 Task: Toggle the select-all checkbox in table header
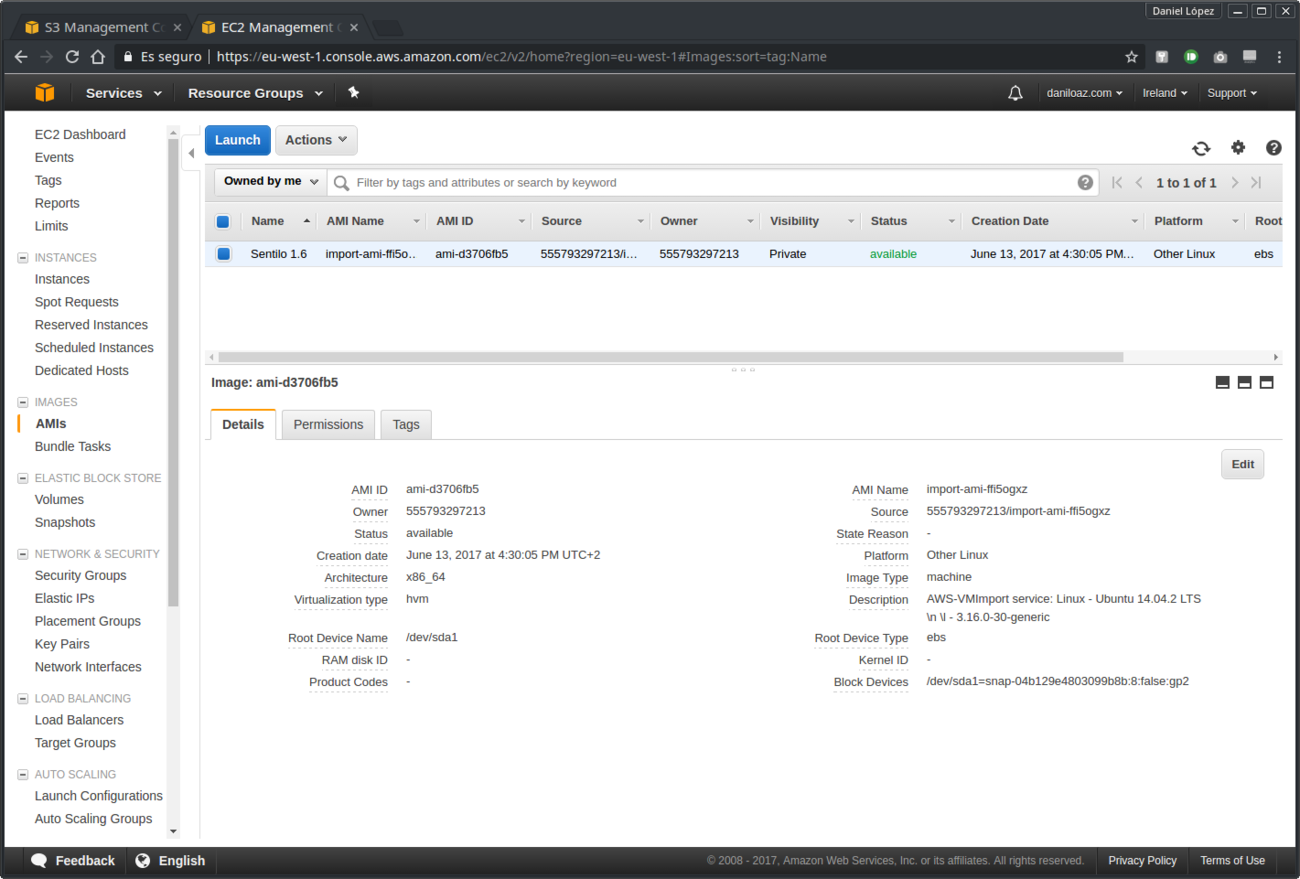point(223,222)
